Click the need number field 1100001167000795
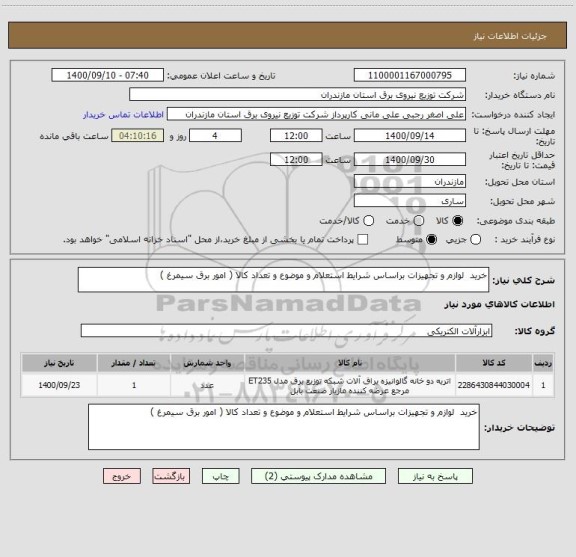 (410, 75)
